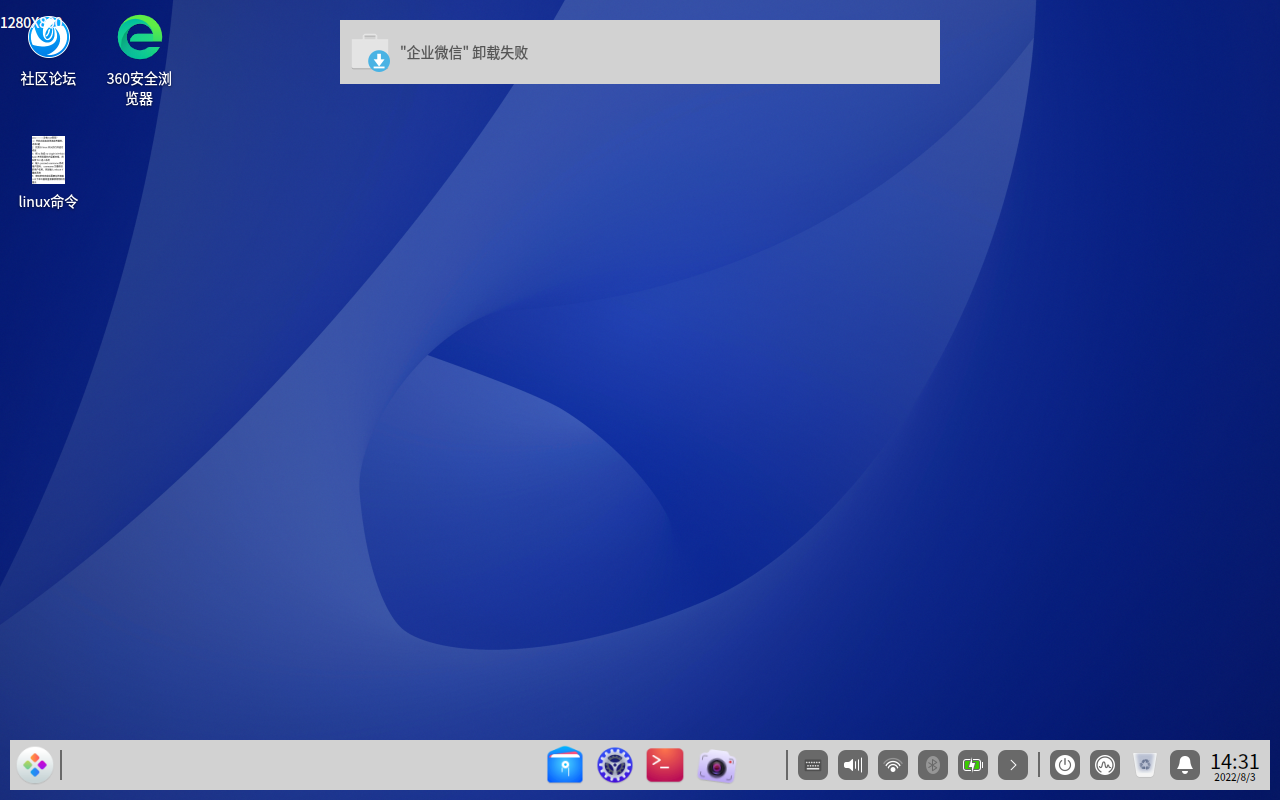1280x800 pixels.
Task: Click the clock to view the calendar
Action: (1235, 765)
